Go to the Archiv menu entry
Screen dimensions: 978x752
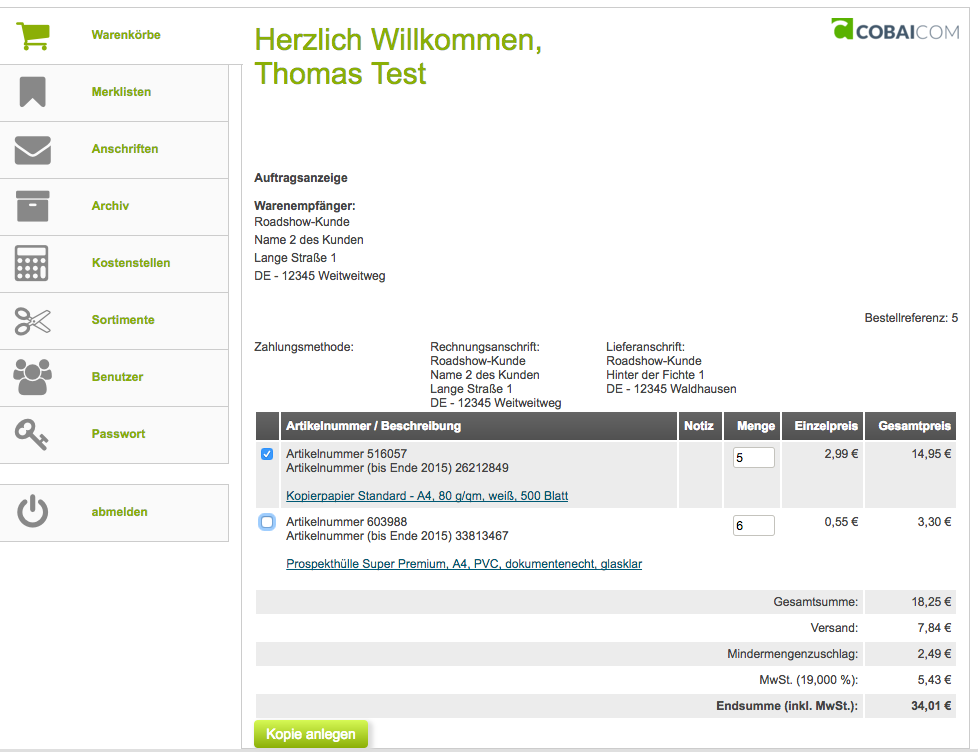tap(110, 206)
